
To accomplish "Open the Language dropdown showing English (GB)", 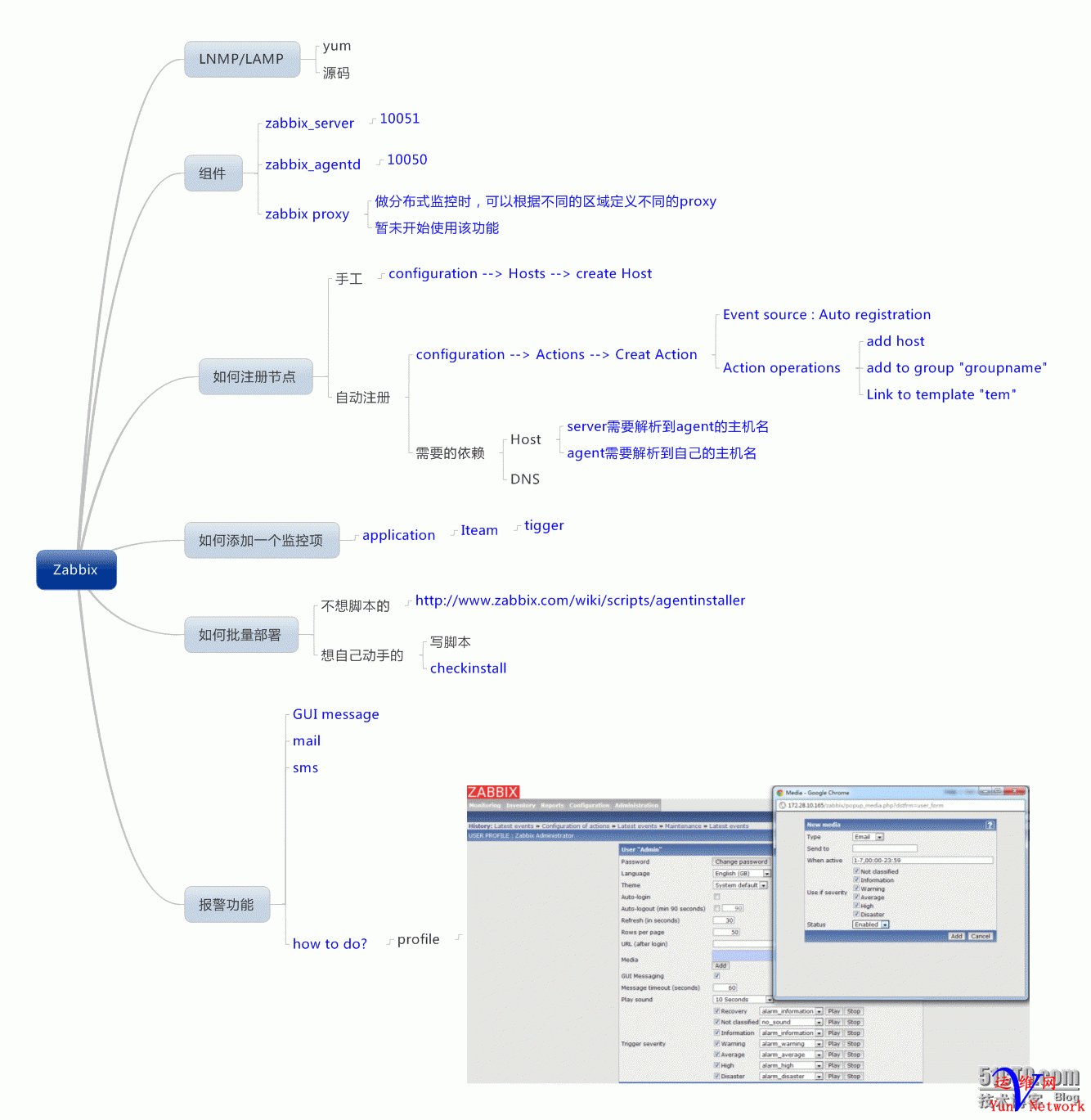I will [742, 874].
